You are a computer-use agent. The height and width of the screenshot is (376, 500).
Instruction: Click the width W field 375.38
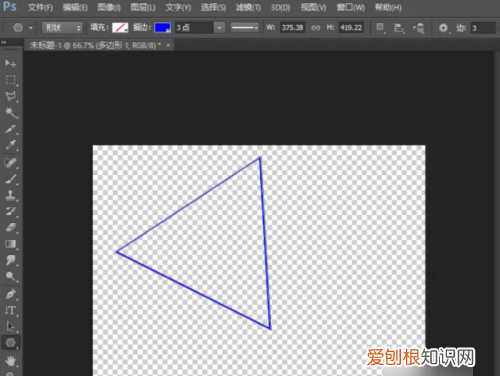pos(292,28)
